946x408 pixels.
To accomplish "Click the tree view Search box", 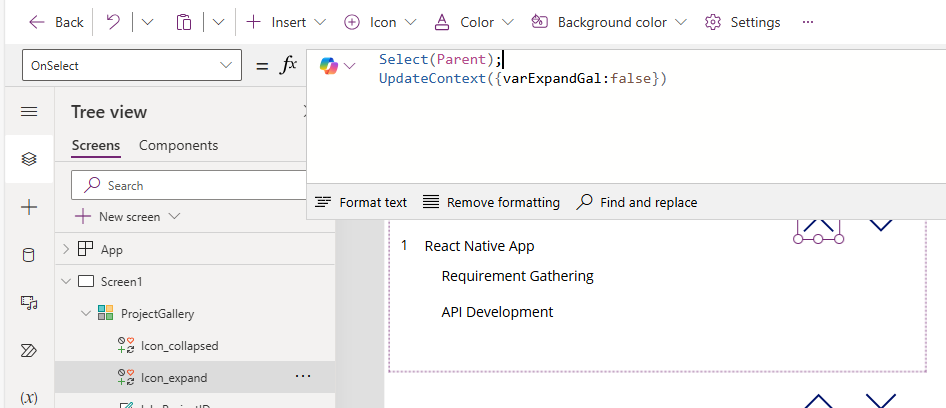I will 190,185.
